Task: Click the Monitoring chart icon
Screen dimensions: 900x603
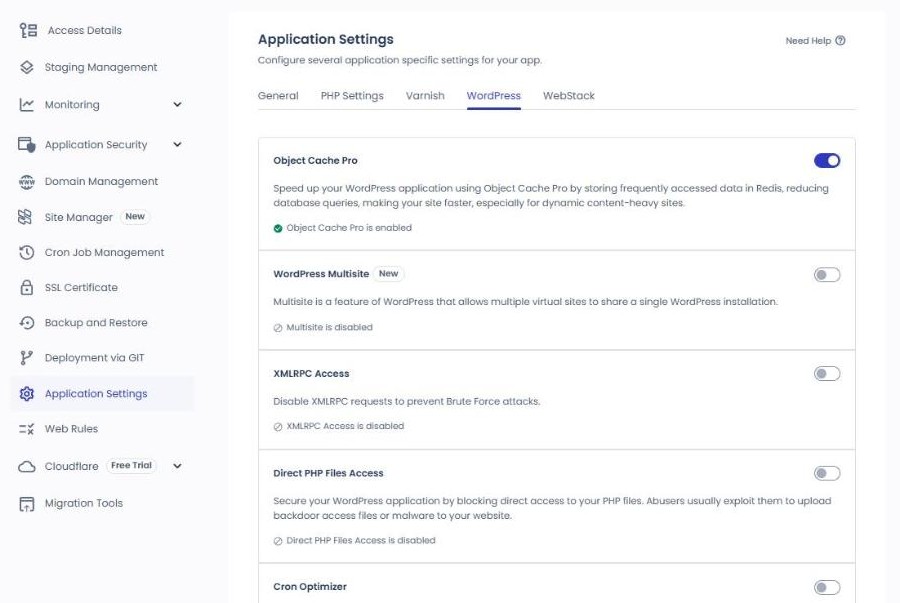Action: coord(27,104)
